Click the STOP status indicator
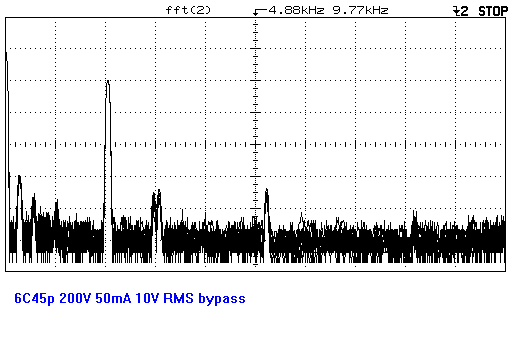 tap(493, 11)
